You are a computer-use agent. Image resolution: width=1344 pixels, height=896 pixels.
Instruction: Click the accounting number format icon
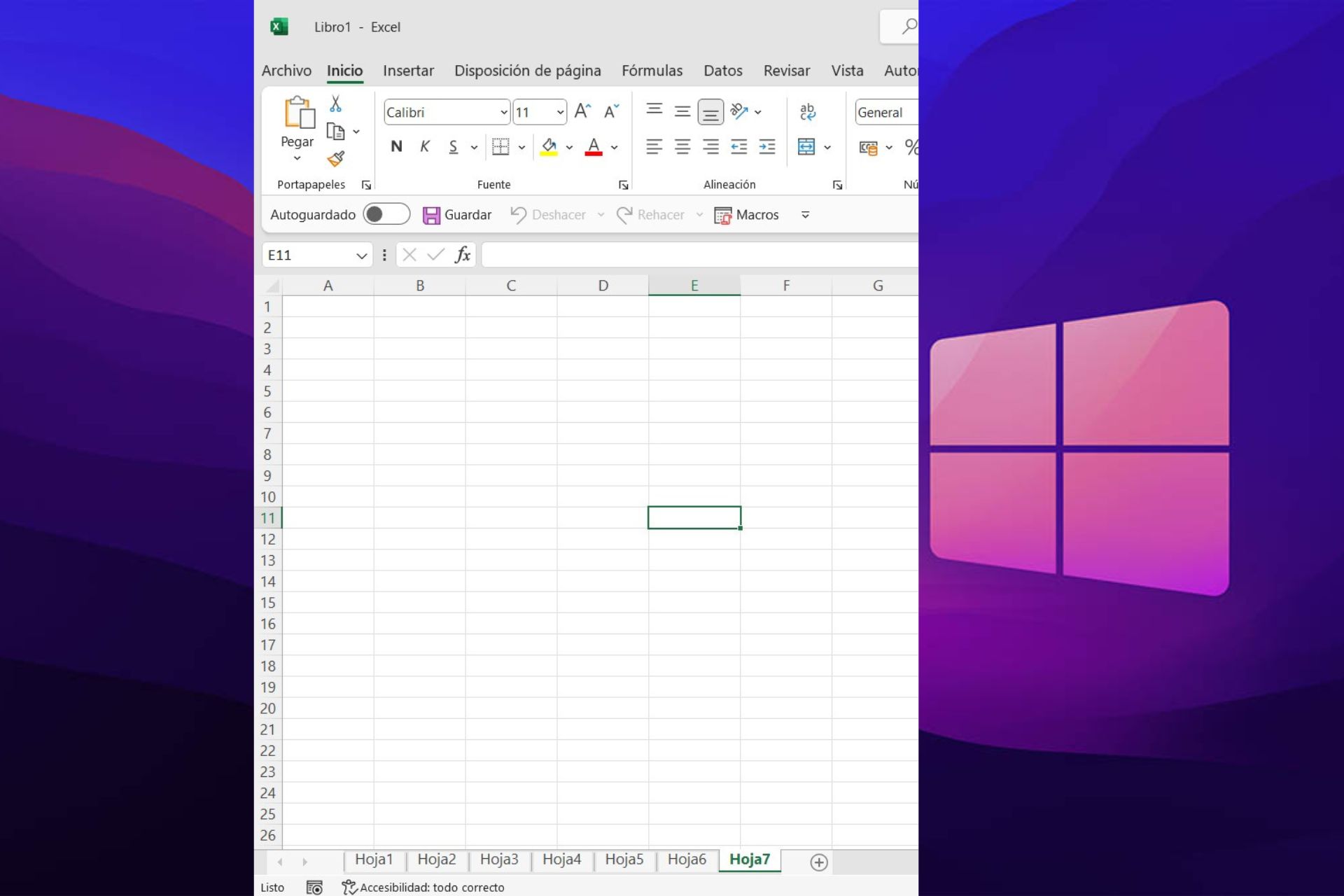(869, 148)
